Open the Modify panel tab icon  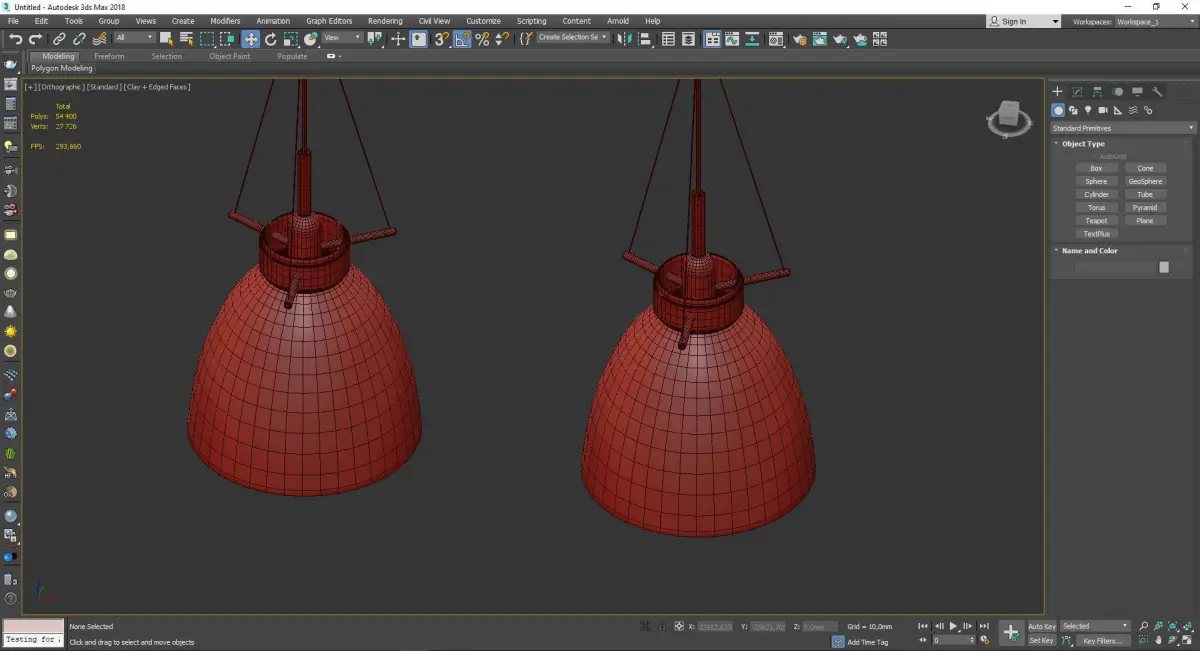pyautogui.click(x=1077, y=92)
